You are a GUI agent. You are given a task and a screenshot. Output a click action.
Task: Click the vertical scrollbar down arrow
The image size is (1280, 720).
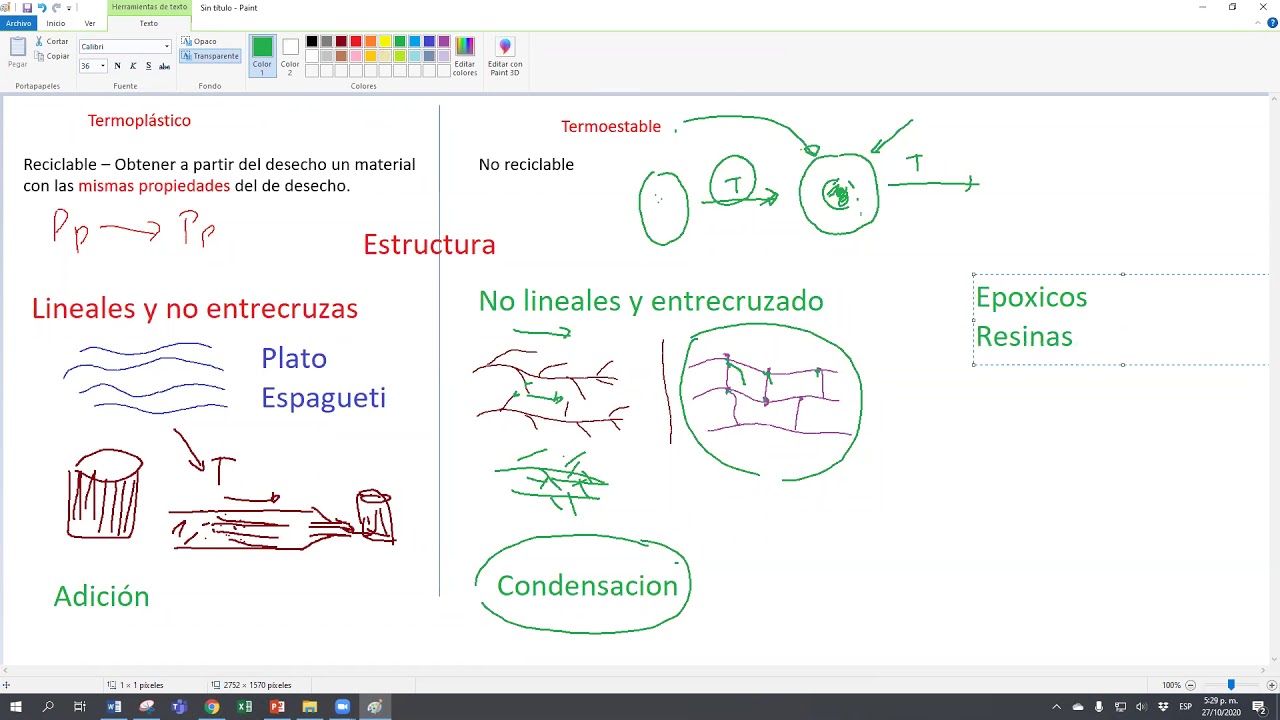pos(1274,660)
